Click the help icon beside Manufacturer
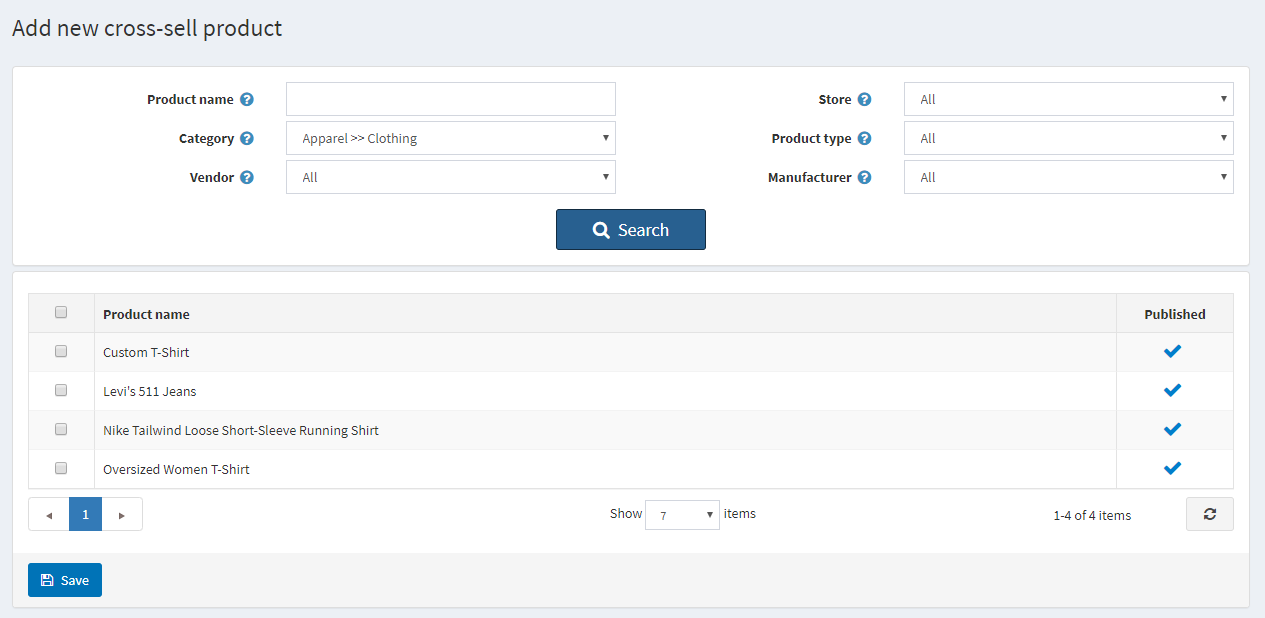 (866, 177)
